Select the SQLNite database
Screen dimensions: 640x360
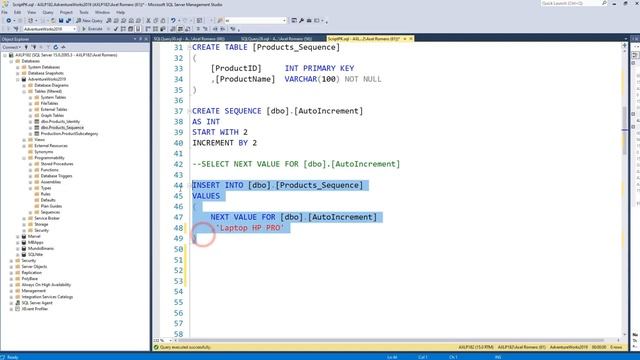(36, 255)
